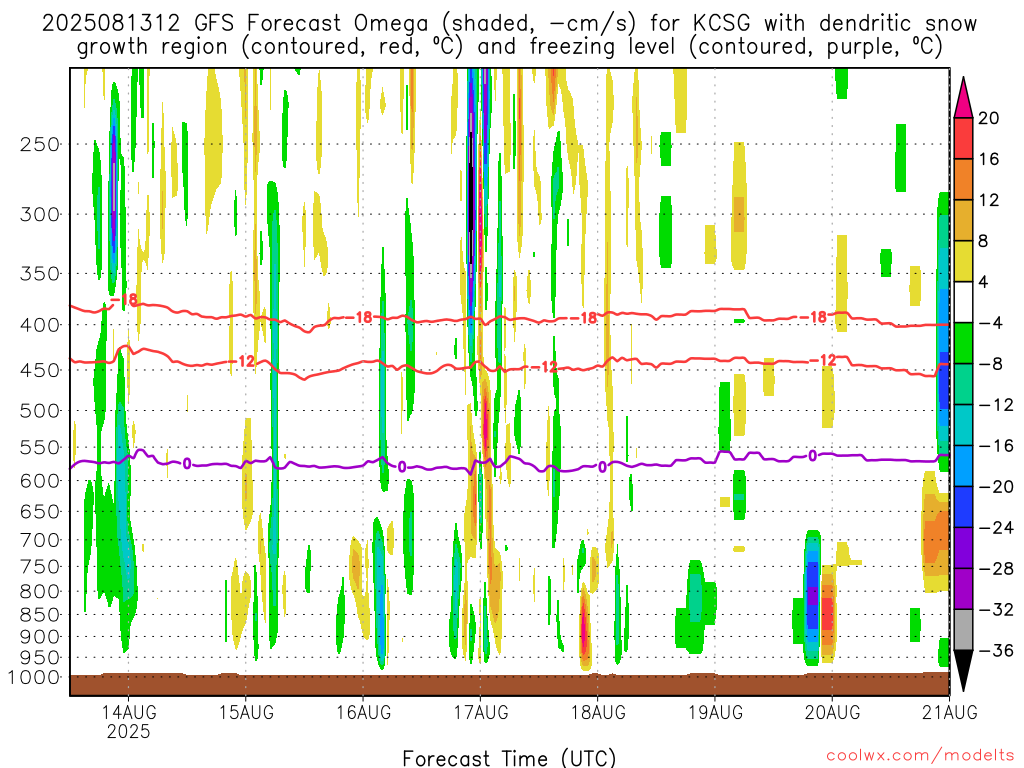Click the colorbar tick label 4
The width and height of the screenshot is (1024, 768).
tap(984, 282)
